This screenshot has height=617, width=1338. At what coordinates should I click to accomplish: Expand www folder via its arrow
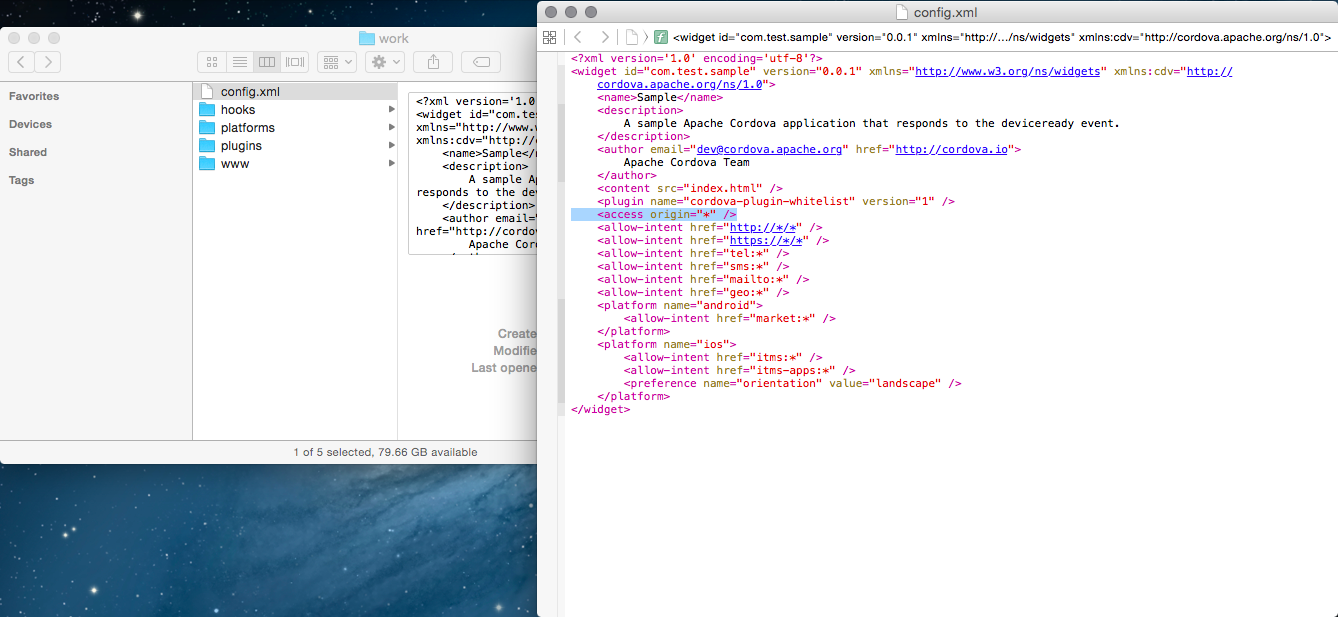(391, 163)
